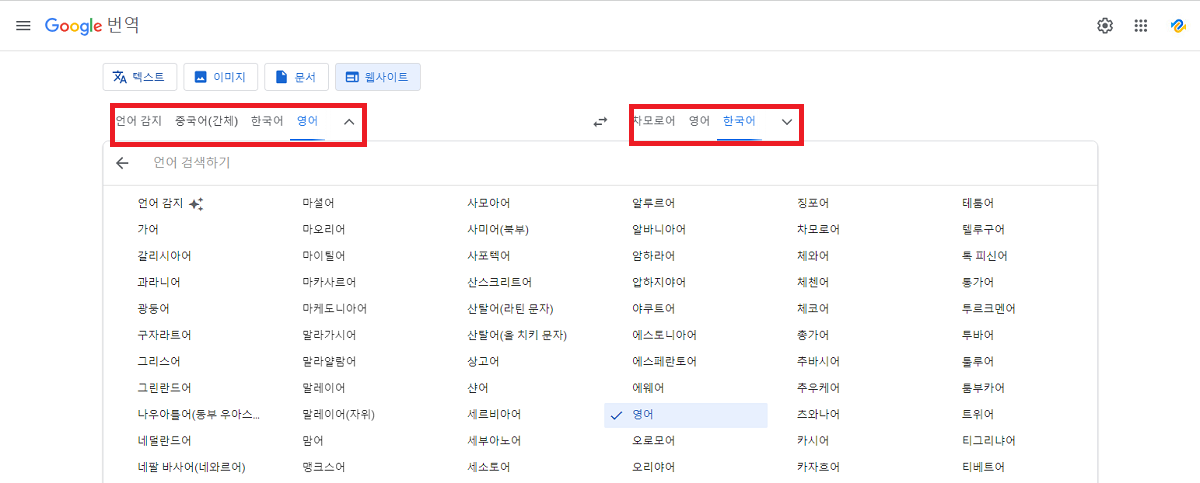
Task: Select 언어 감지 with sparkle icon in list
Action: click(x=170, y=203)
